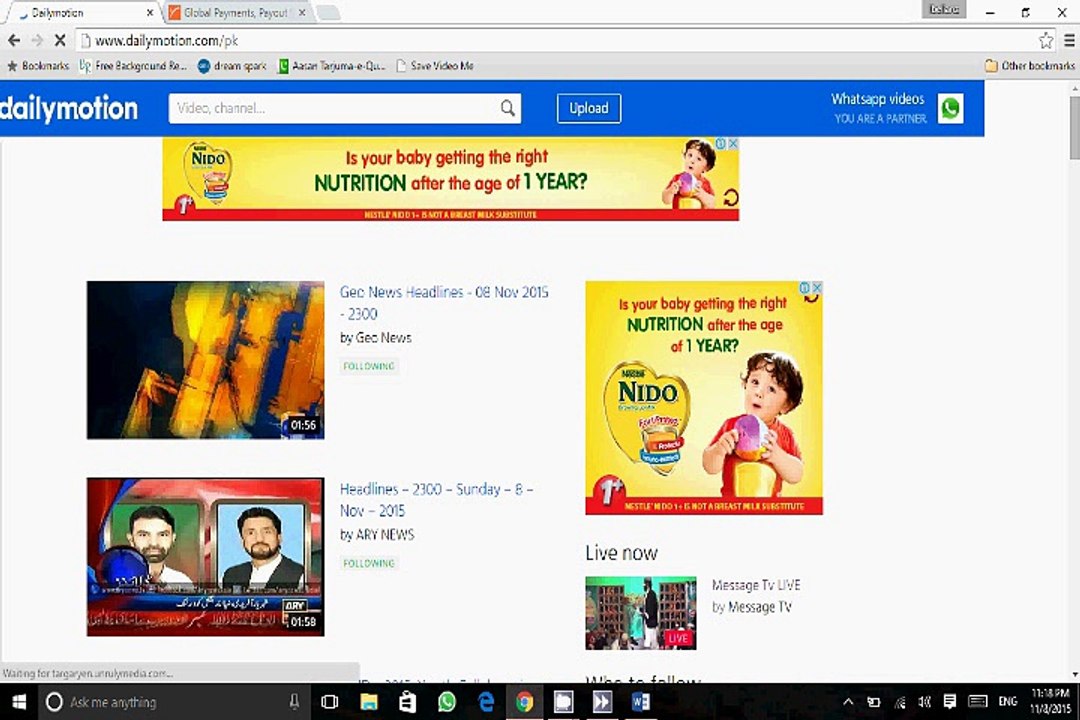This screenshot has height=720, width=1080.
Task: Open Task View on the taskbar
Action: click(x=330, y=702)
